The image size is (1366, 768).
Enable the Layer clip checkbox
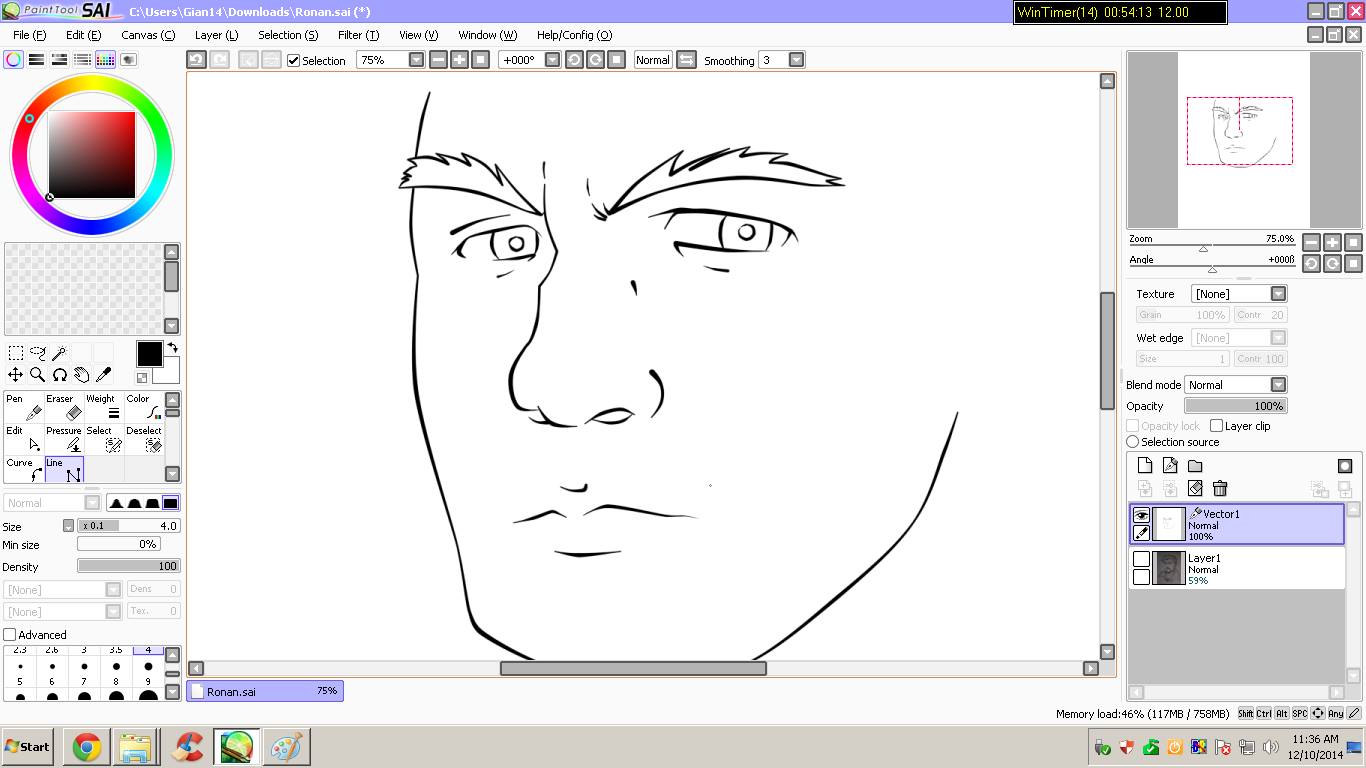[1216, 426]
